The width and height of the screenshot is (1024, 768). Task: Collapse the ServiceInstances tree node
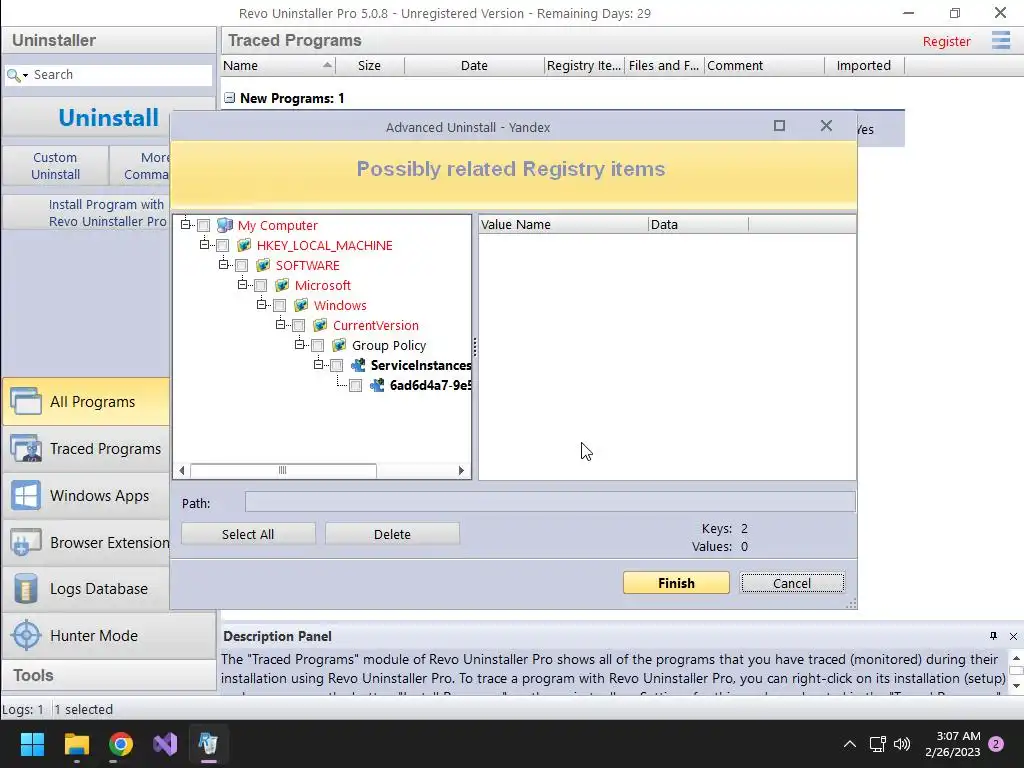[x=318, y=364]
